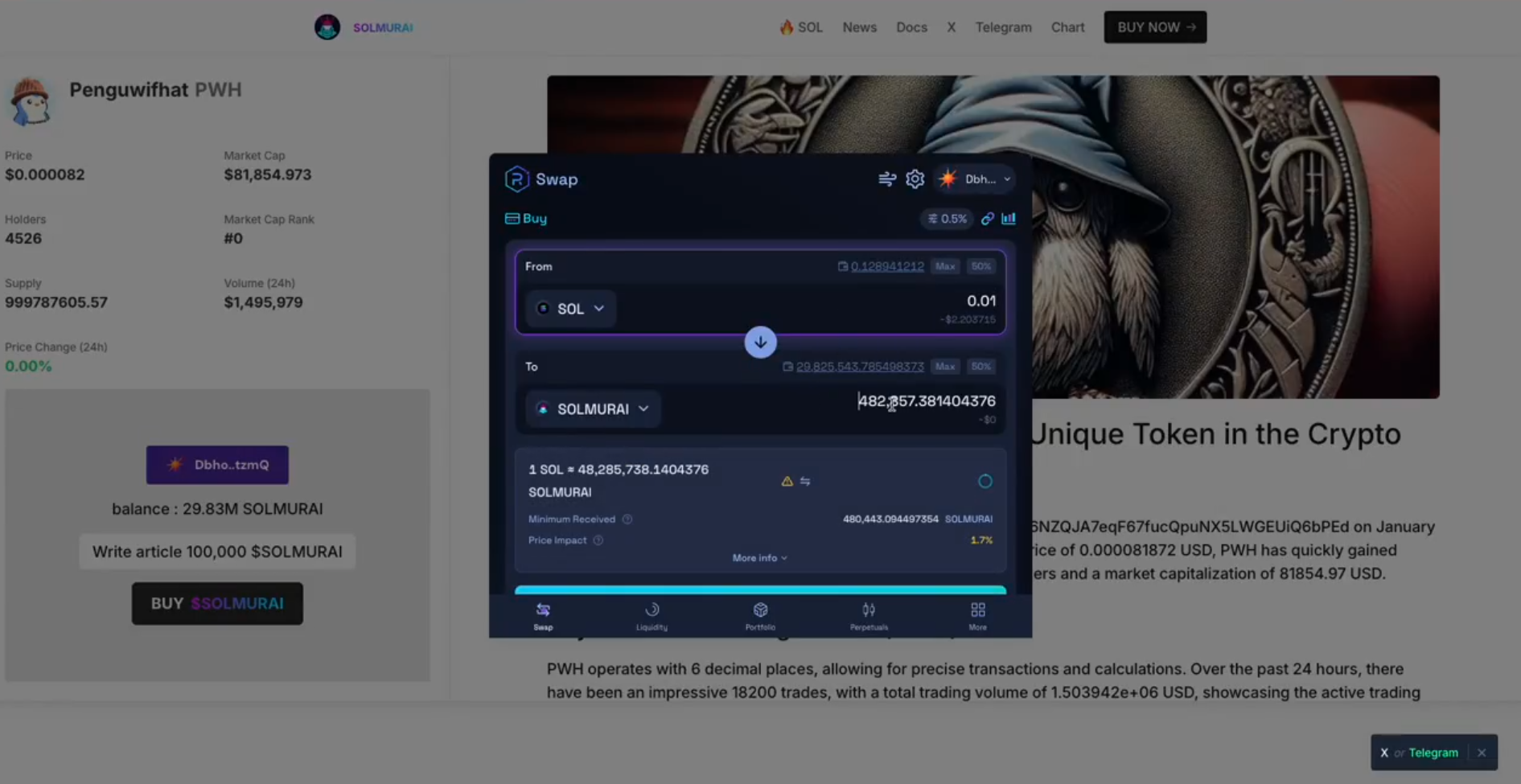This screenshot has height=784, width=1521.
Task: Click the swap direction arrow button
Action: pyautogui.click(x=760, y=343)
